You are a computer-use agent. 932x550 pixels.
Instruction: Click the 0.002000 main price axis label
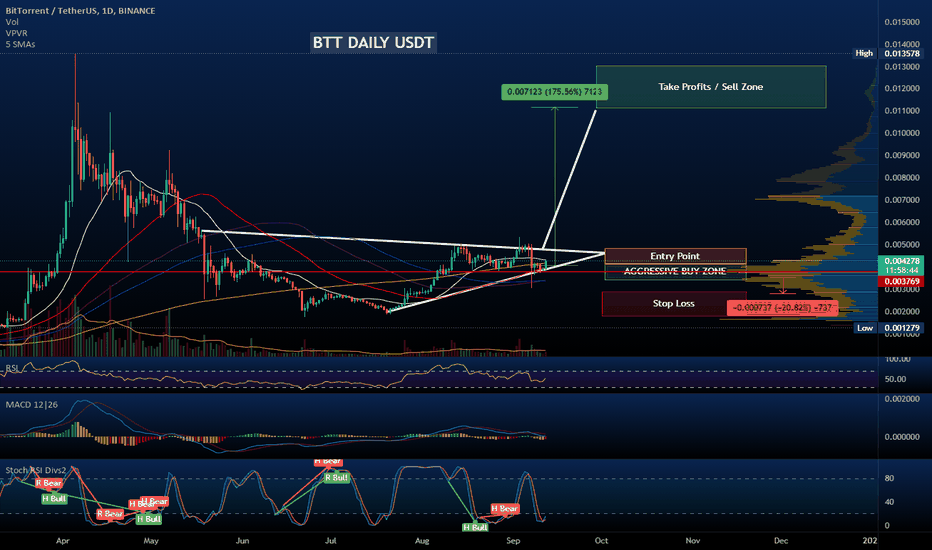902,312
